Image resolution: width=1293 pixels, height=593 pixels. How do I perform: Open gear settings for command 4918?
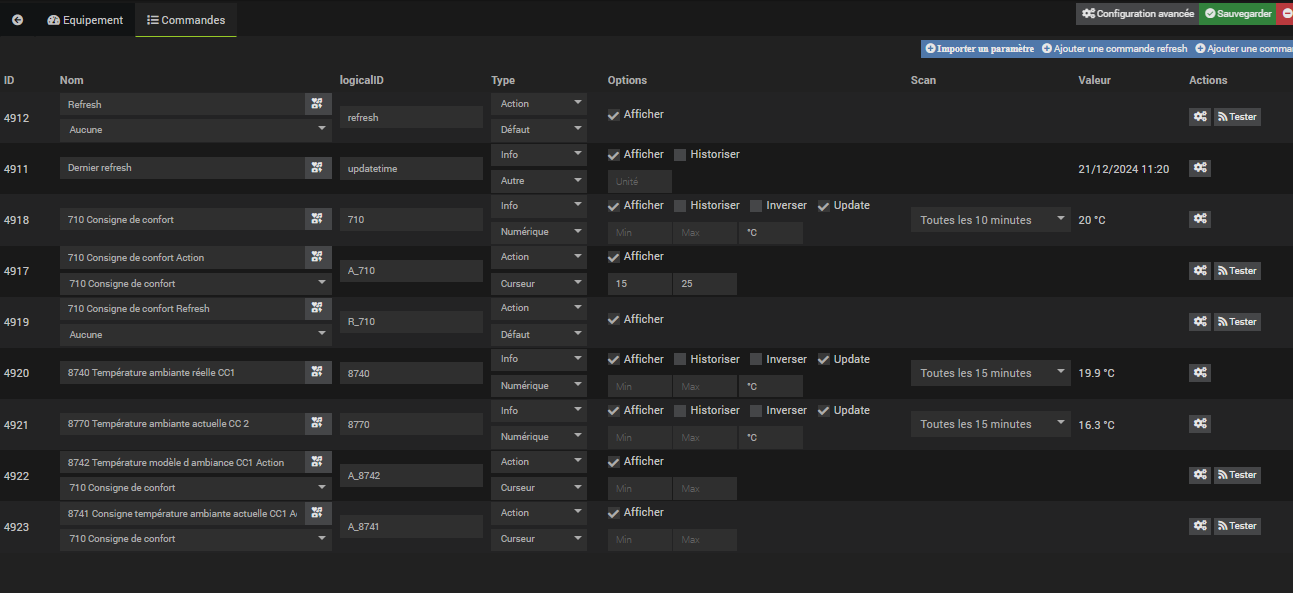coord(1199,219)
